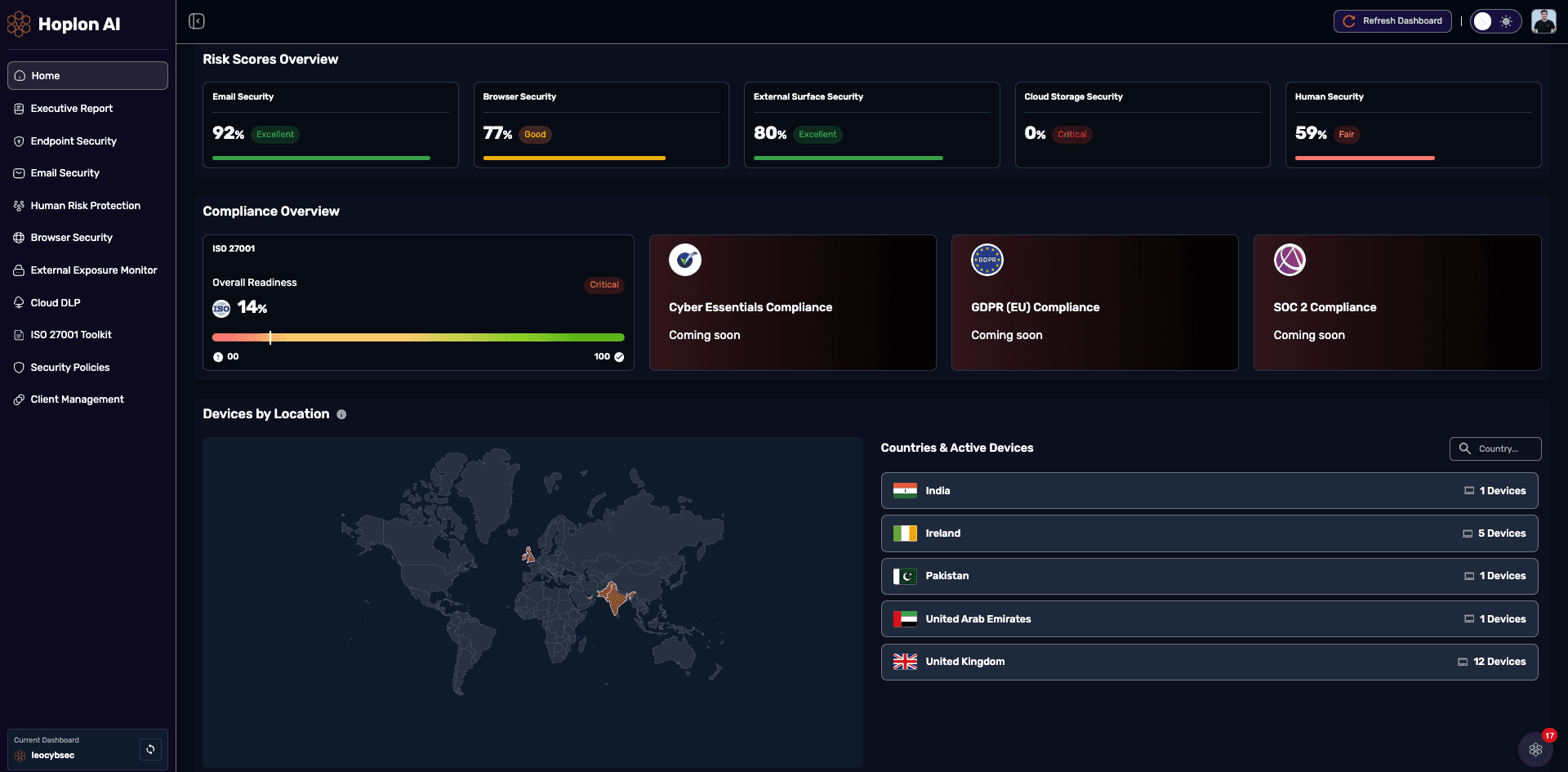Click the switch dashboard icon for leocybsec
1568x772 pixels.
[x=150, y=749]
